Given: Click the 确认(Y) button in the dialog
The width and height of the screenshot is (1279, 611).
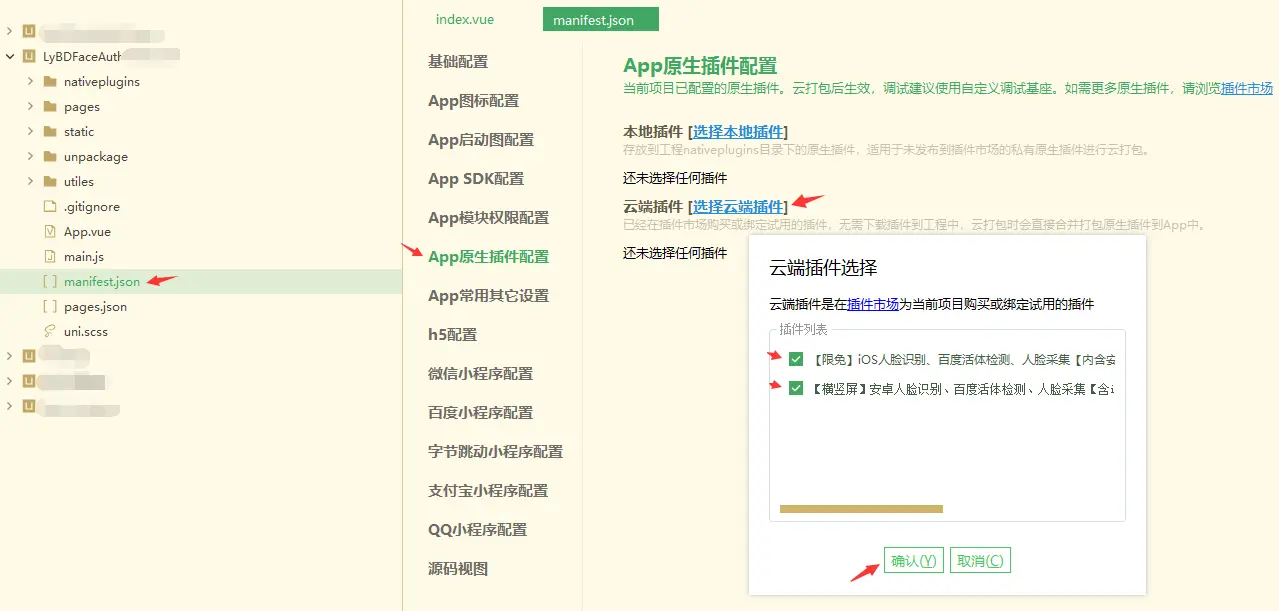Looking at the screenshot, I should click(x=912, y=560).
